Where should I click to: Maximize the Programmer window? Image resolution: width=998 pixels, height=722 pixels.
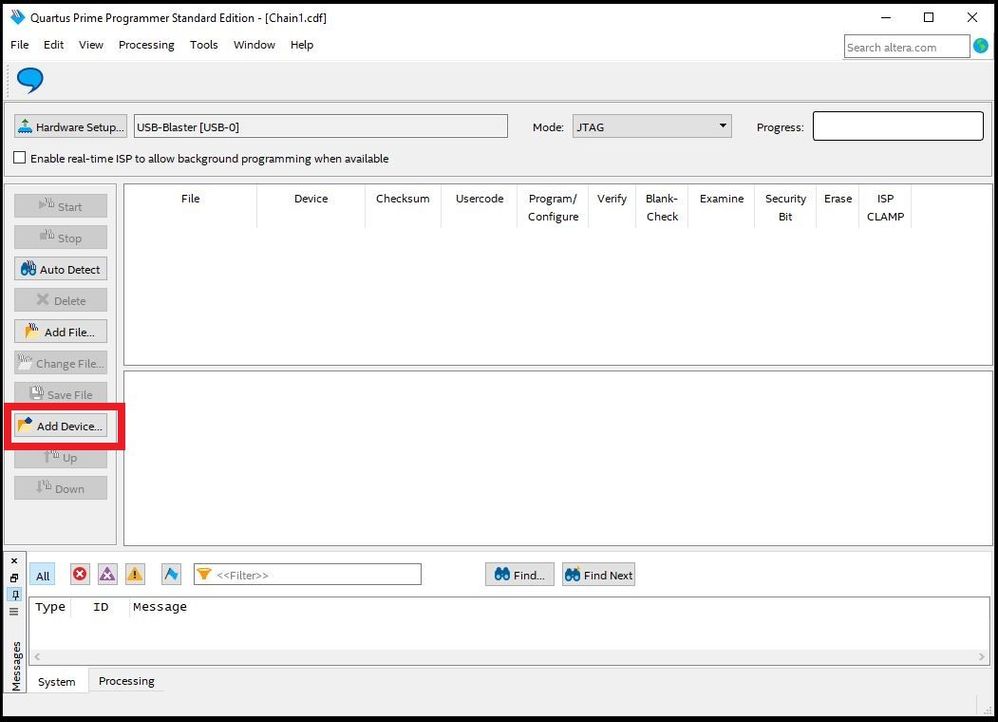coord(929,17)
